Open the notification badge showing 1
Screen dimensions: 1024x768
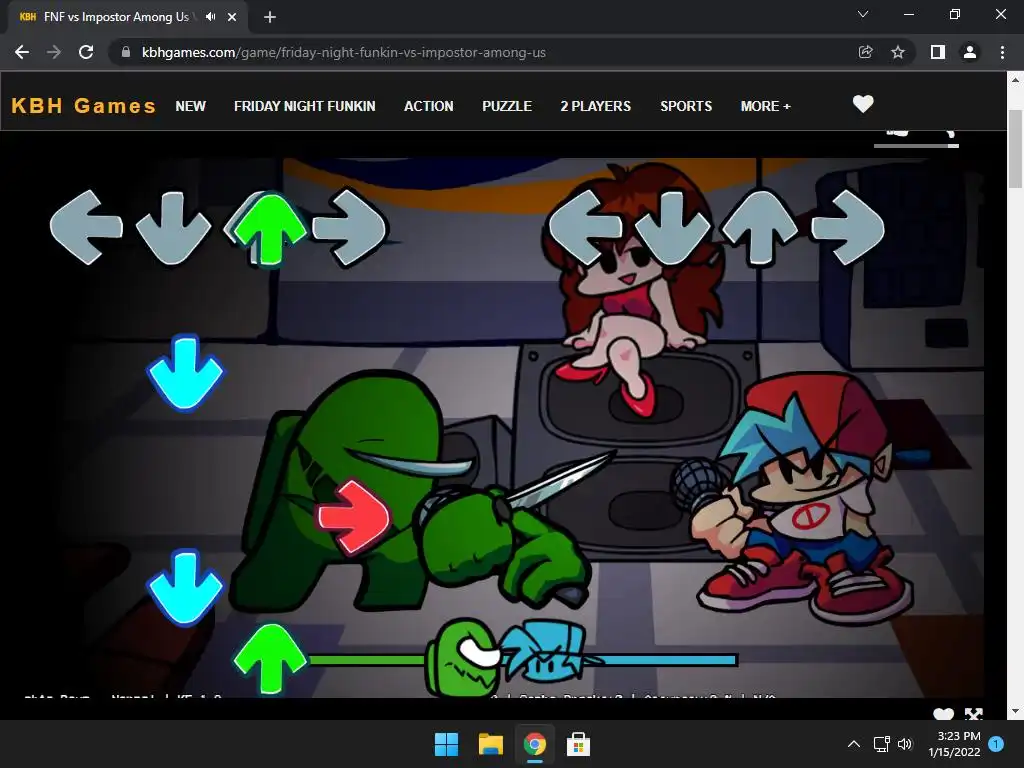point(996,744)
